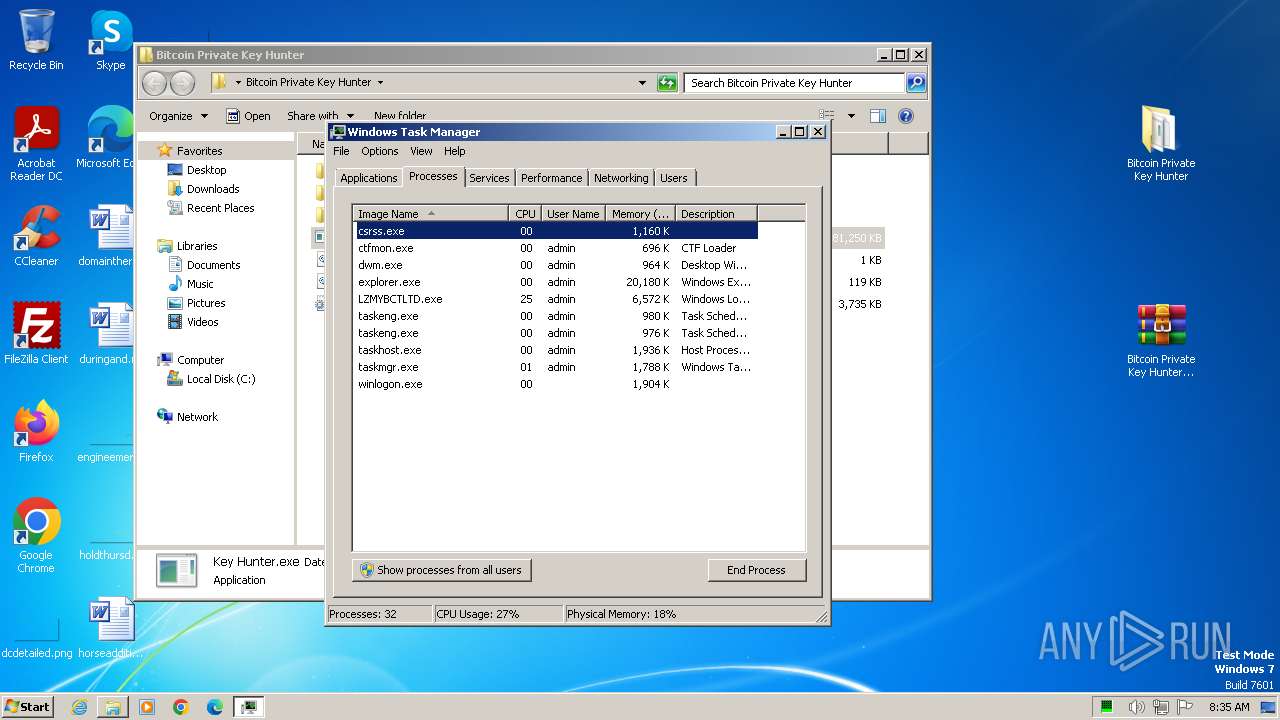The height and width of the screenshot is (720, 1280).
Task: Click the Start button
Action: [27, 707]
